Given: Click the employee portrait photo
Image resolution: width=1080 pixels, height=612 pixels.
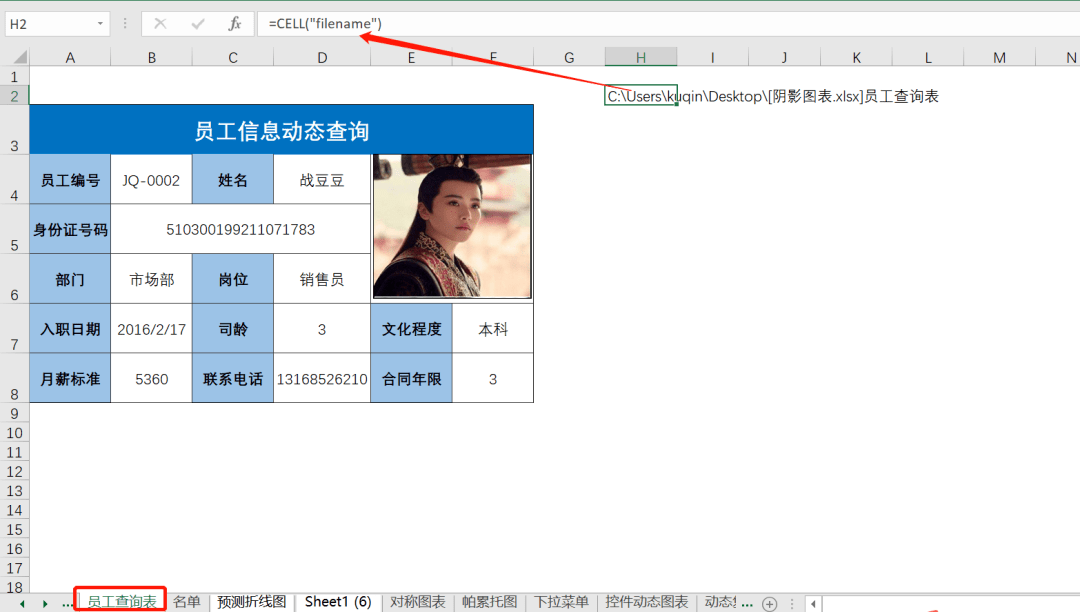Looking at the screenshot, I should click(x=452, y=226).
